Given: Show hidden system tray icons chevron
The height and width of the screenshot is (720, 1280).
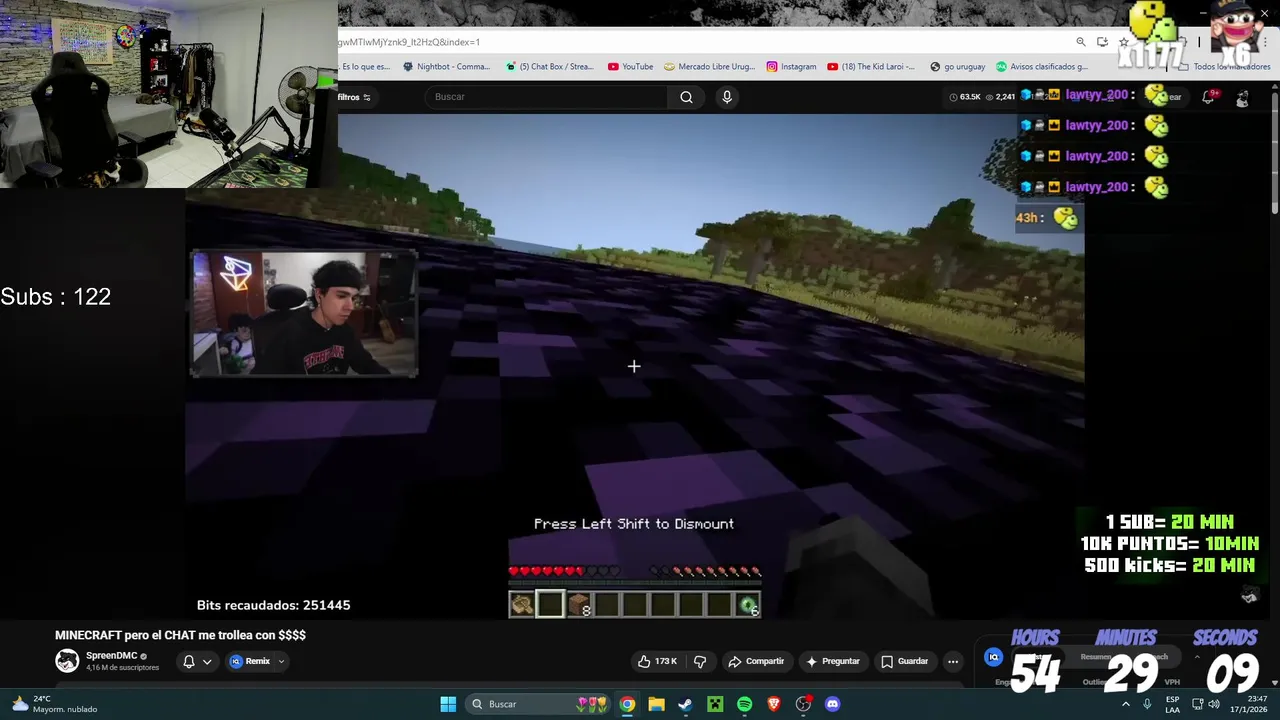Looking at the screenshot, I should tap(1126, 704).
